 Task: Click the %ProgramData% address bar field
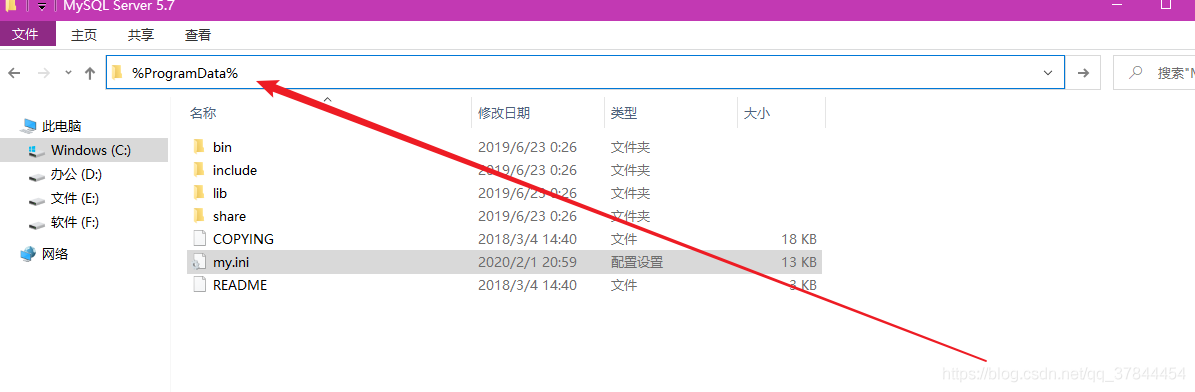585,73
